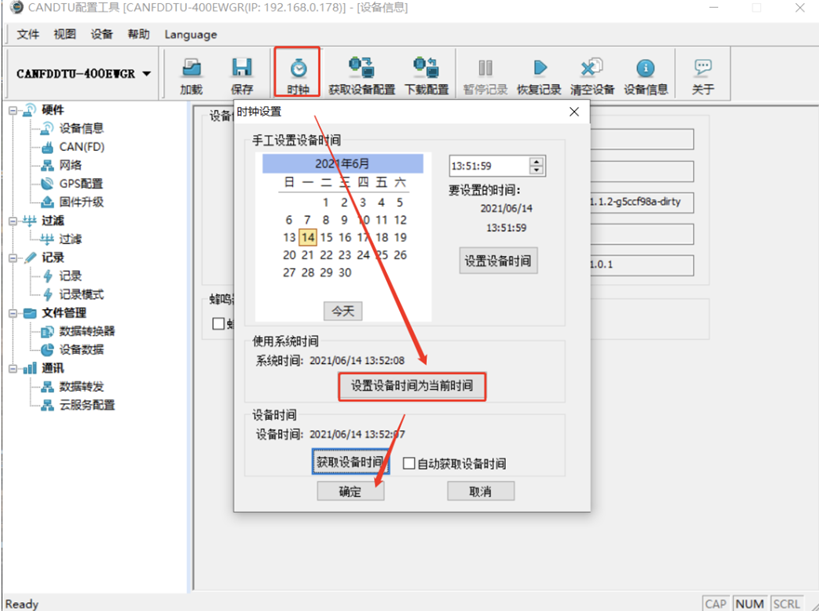819x611 pixels.
Task: Click 下载配置 toolbar icon
Action: pyautogui.click(x=427, y=76)
